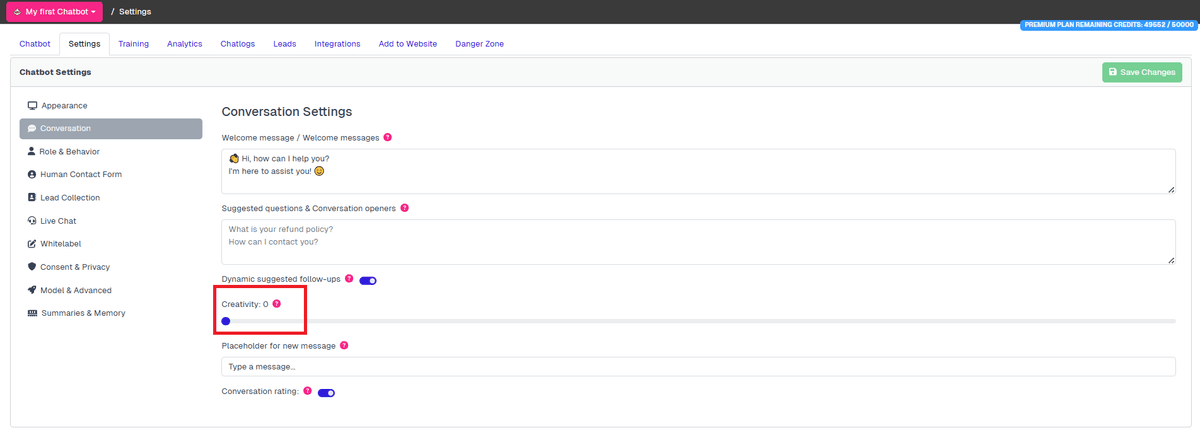Click the Appearance monitor icon in sidebar
This screenshot has height=433, width=1200.
pyautogui.click(x=32, y=106)
